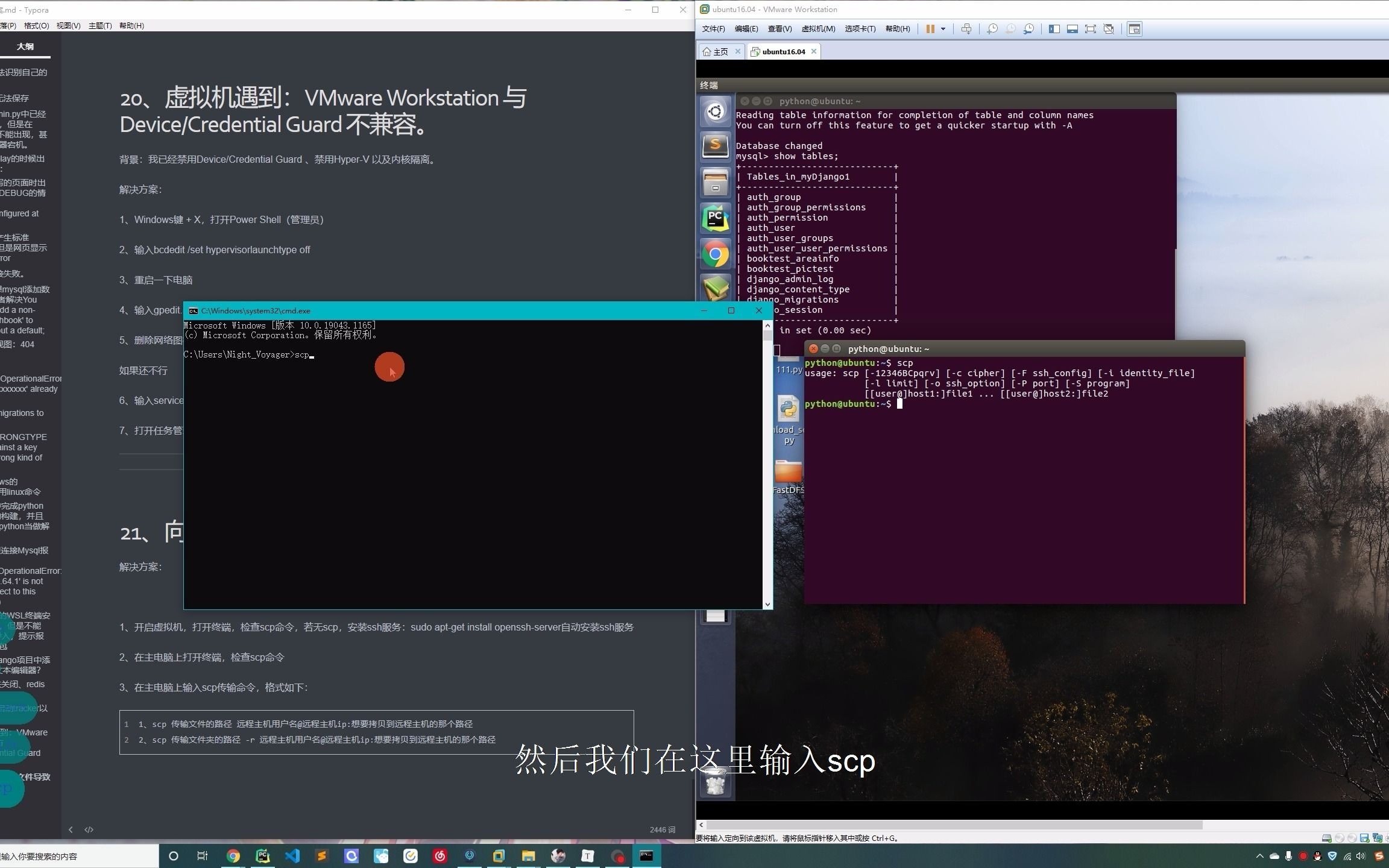Launch PyCharm from Ubuntu dock
The height and width of the screenshot is (868, 1389).
[716, 218]
